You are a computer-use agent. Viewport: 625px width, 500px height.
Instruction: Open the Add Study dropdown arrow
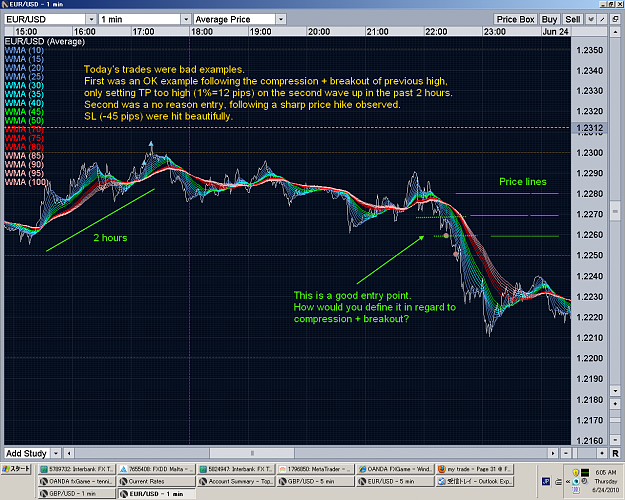click(x=56, y=453)
